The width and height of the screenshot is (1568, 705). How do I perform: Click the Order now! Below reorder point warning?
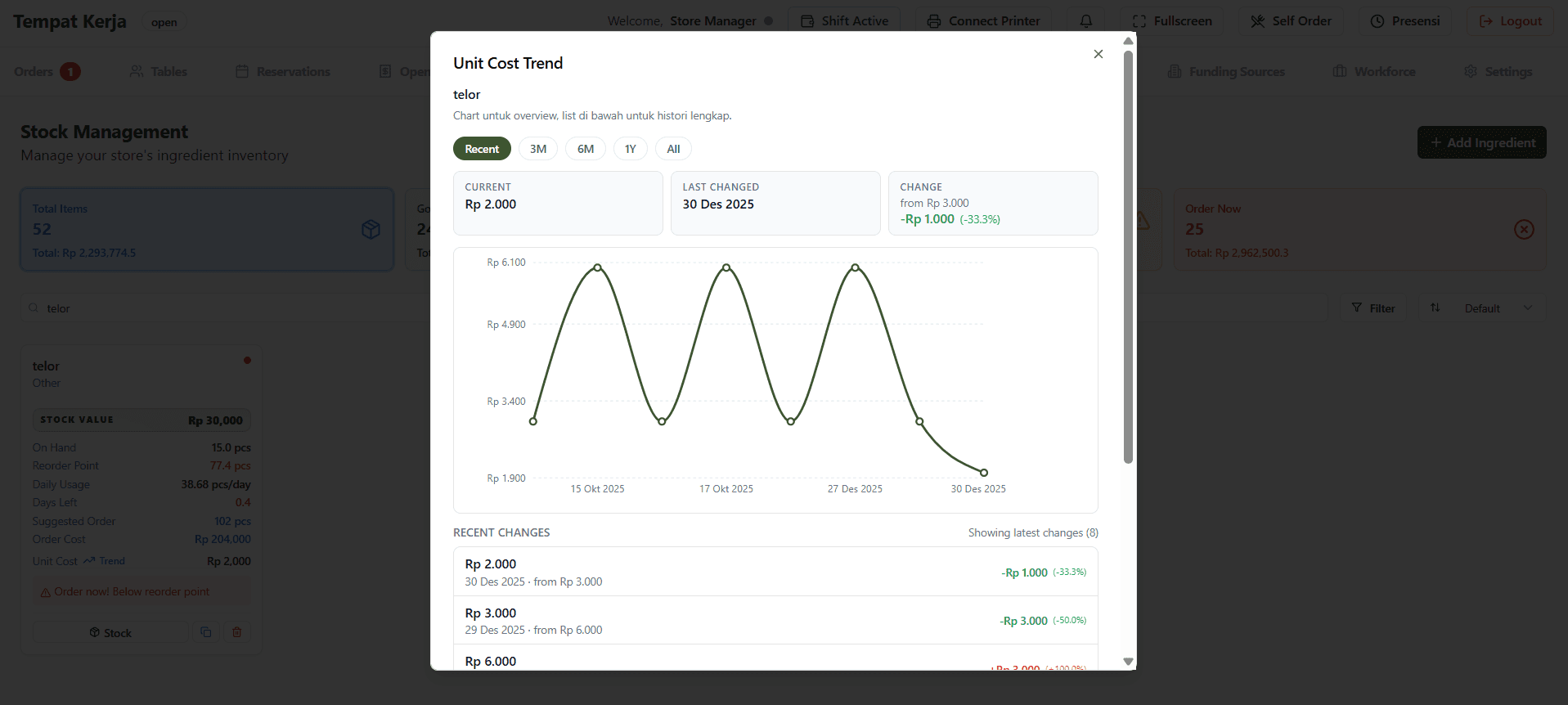click(x=142, y=591)
